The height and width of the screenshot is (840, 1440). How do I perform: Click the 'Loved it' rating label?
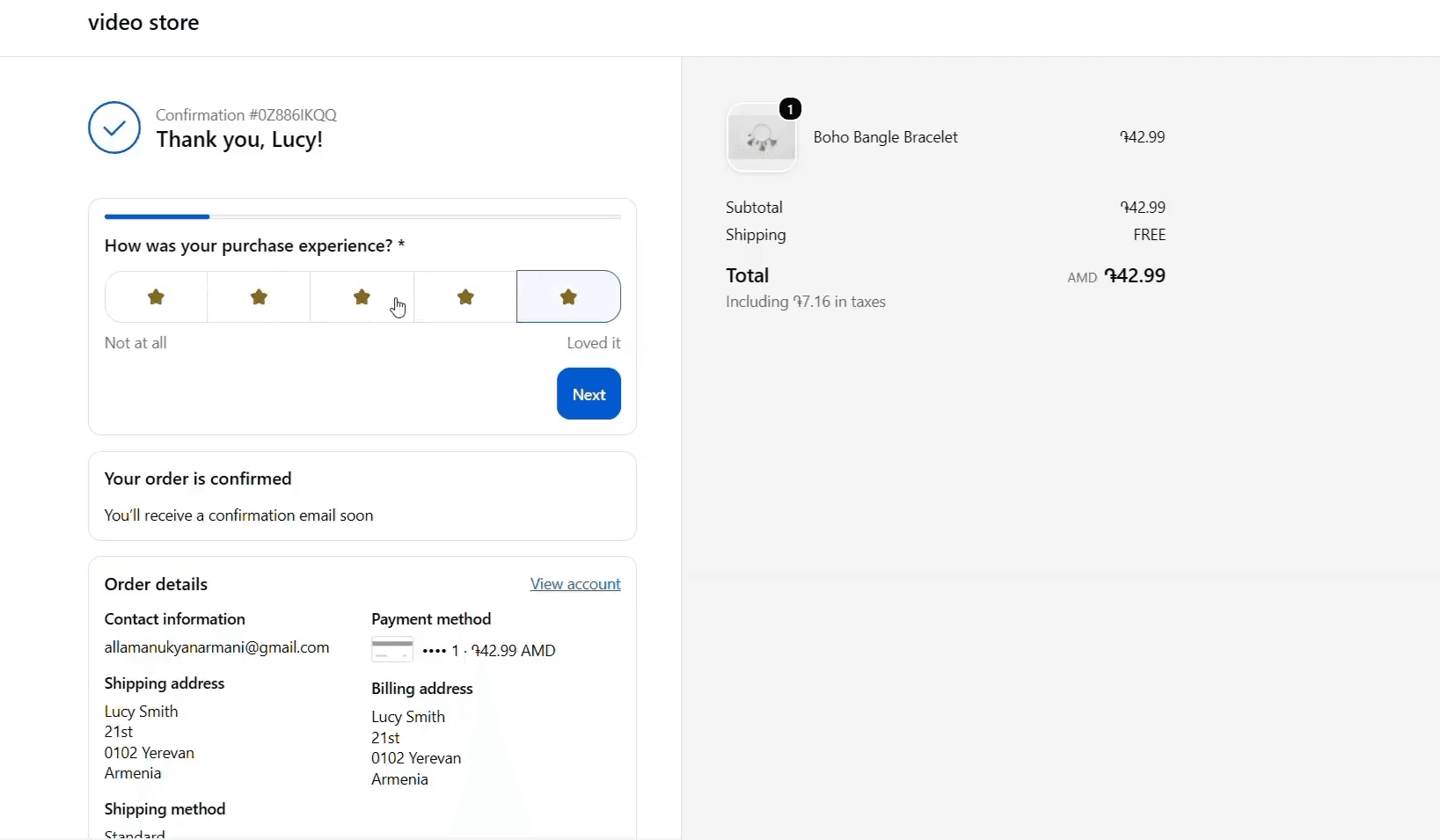594,343
